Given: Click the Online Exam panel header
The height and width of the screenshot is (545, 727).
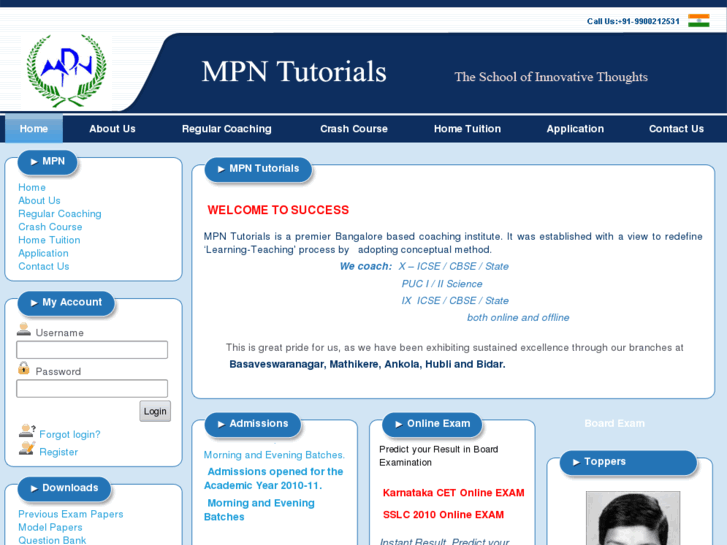Looking at the screenshot, I should 432,424.
